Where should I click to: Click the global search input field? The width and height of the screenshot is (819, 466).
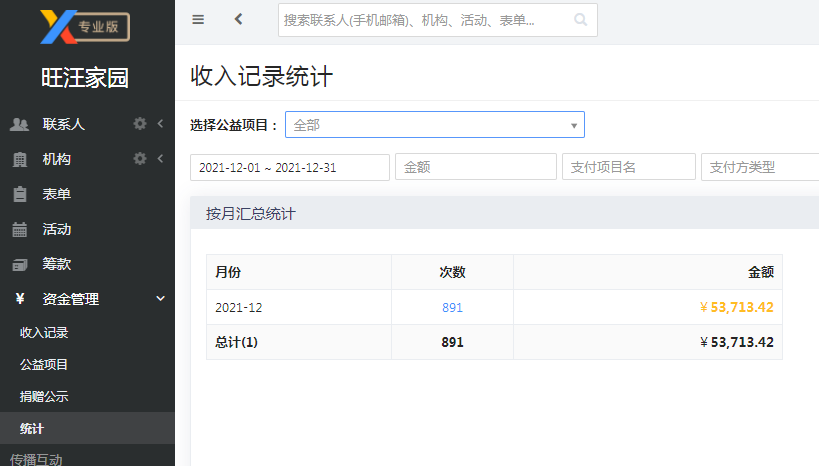[x=438, y=20]
